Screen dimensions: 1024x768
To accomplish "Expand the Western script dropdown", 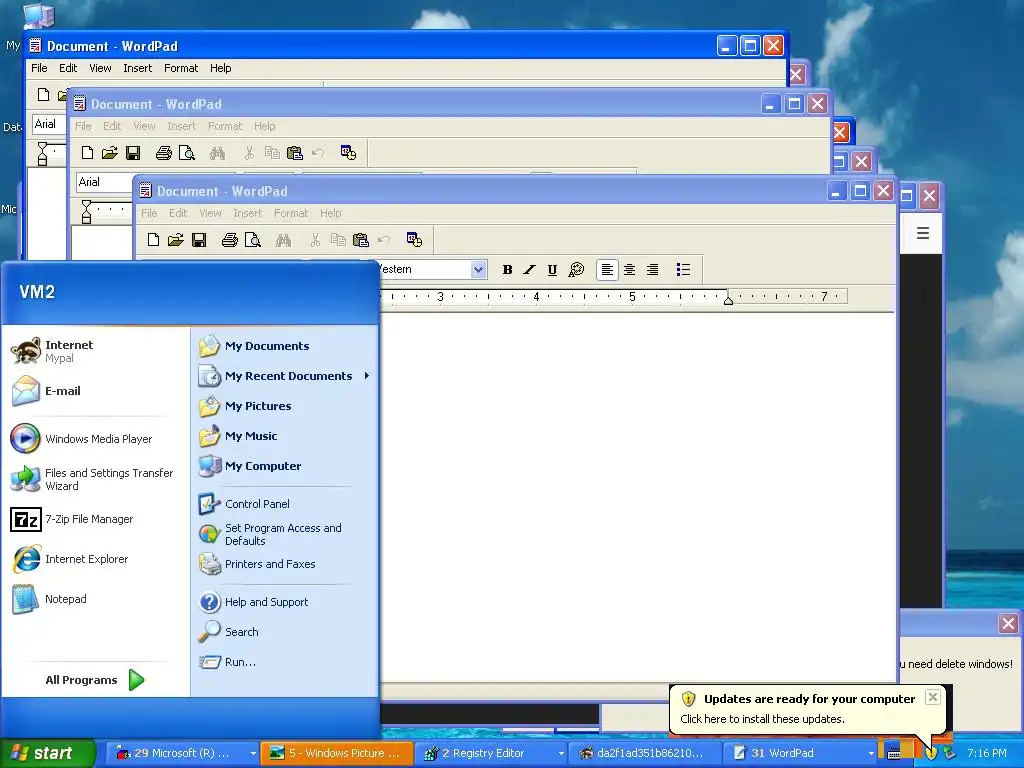I will tap(478, 269).
